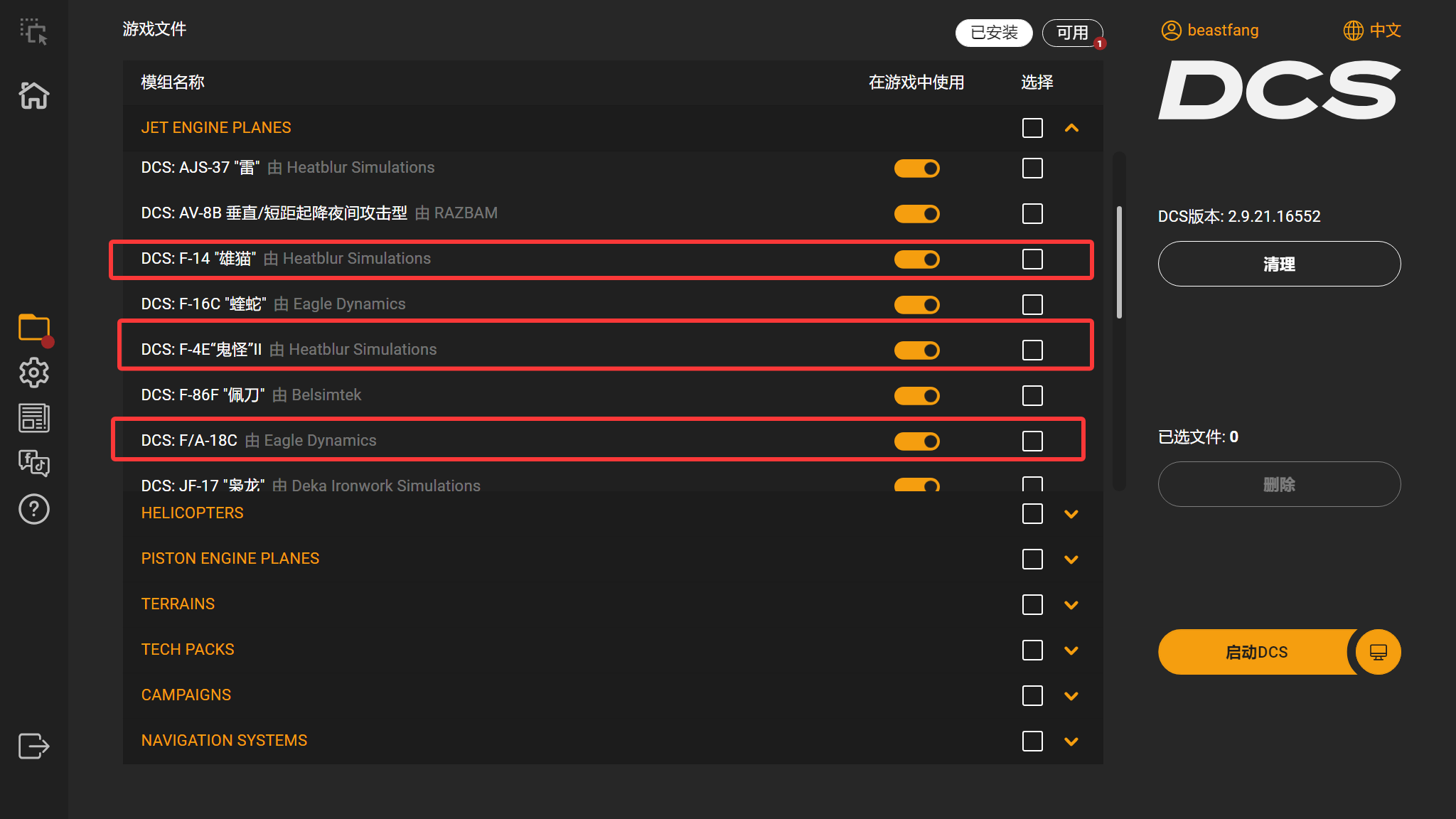This screenshot has height=819, width=1456.
Task: Click the logout icon at the bottom
Action: (33, 746)
